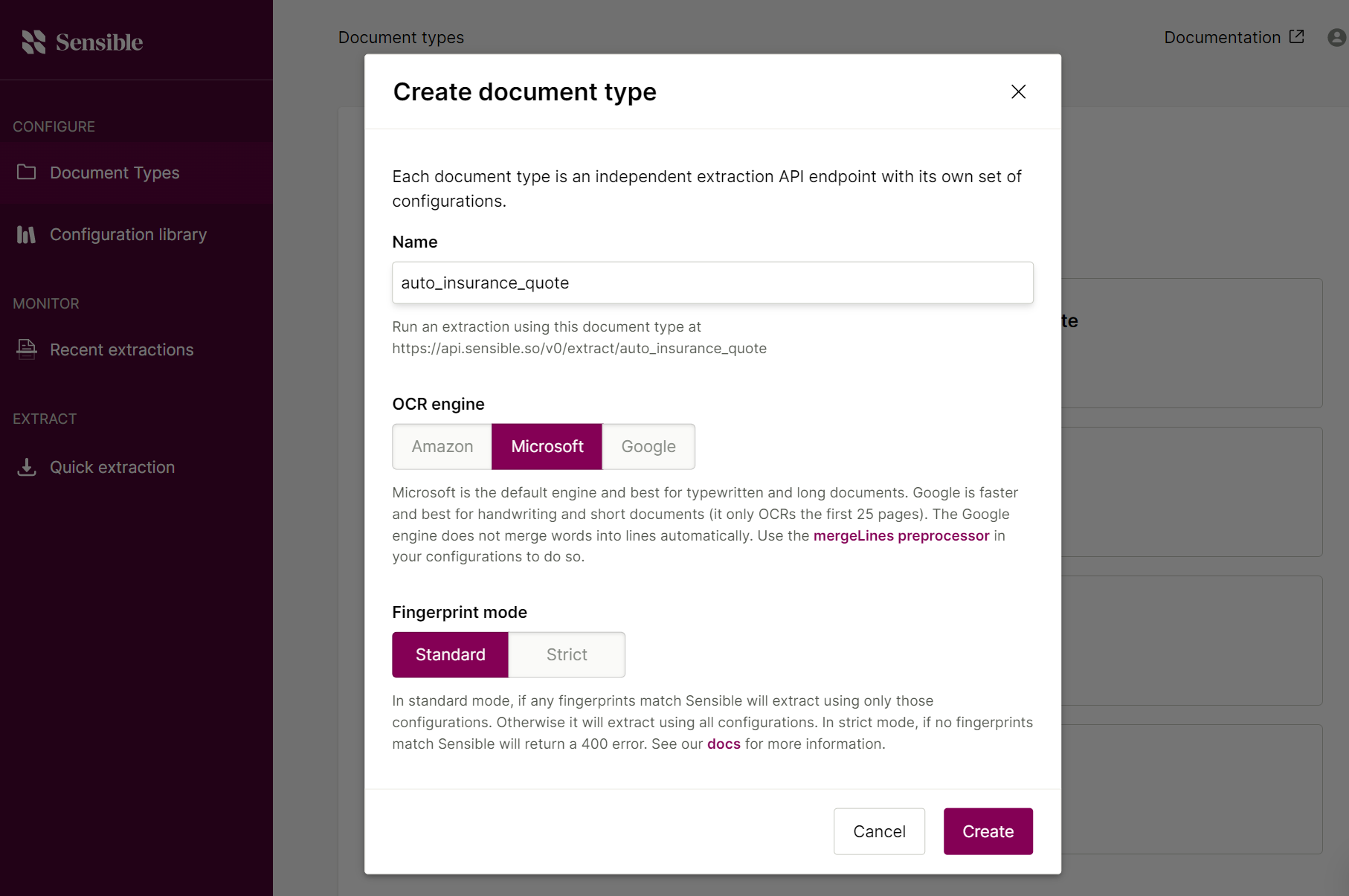Open the user account avatar icon

click(1336, 37)
